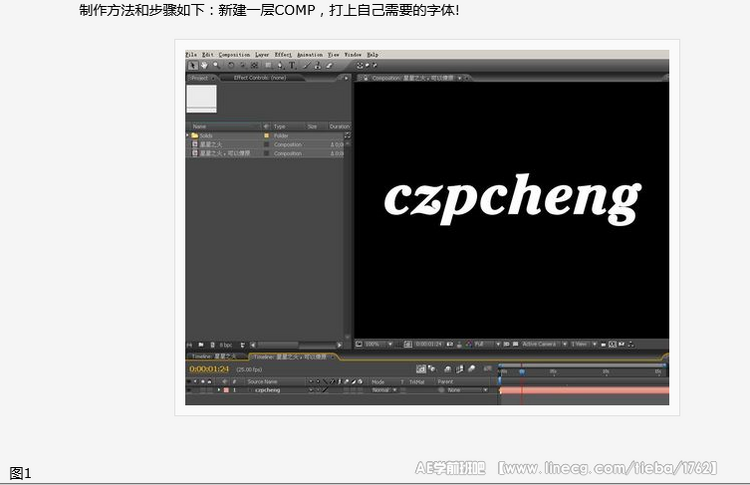Click the Solids folder yellow label swatch
Screen dimensions: 750x485
coord(266,135)
